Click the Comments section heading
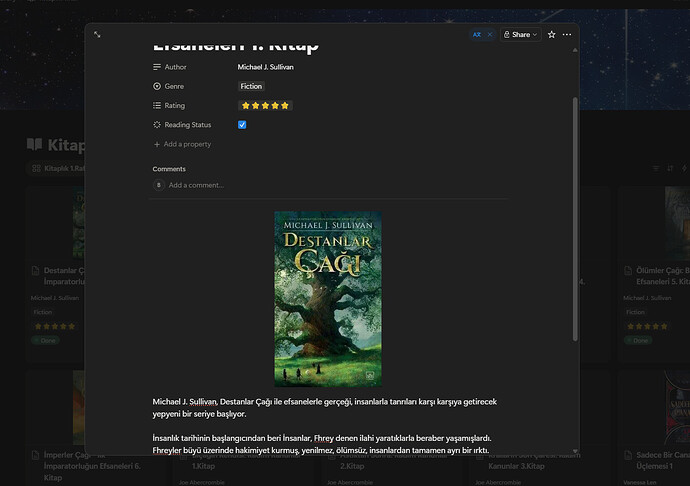 (169, 169)
